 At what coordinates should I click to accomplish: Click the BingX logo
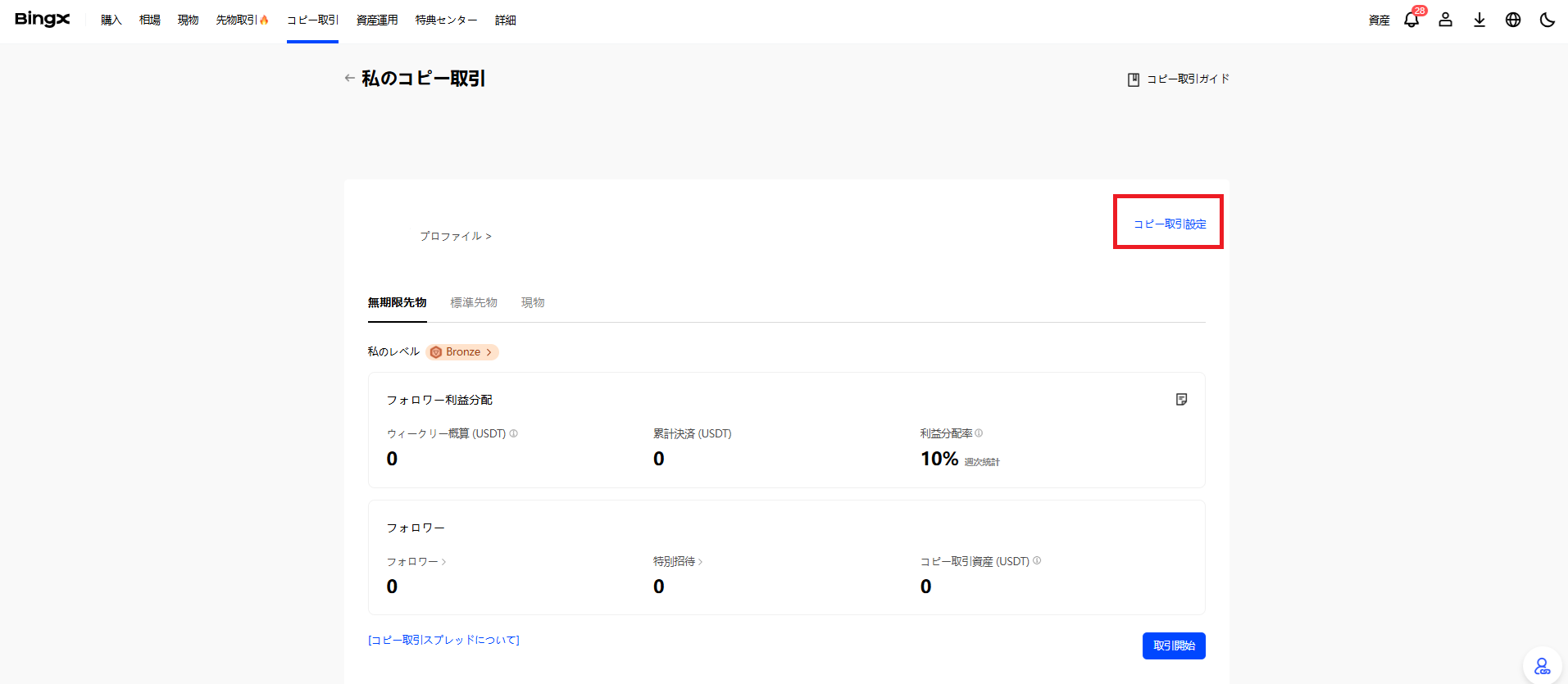pos(43,20)
